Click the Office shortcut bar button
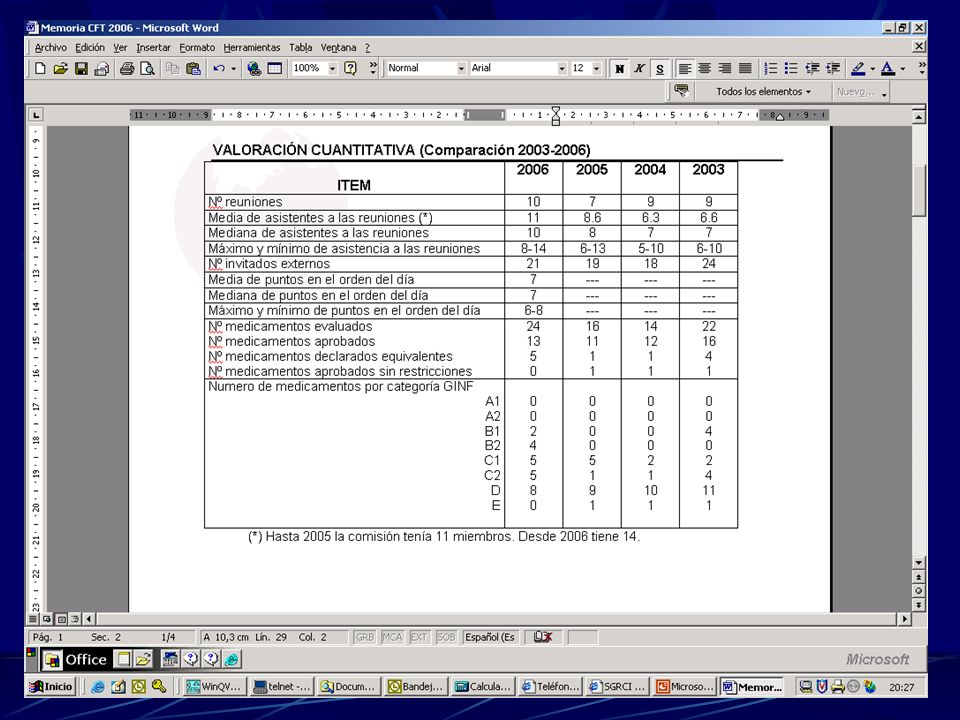Image resolution: width=960 pixels, height=720 pixels. click(76, 659)
